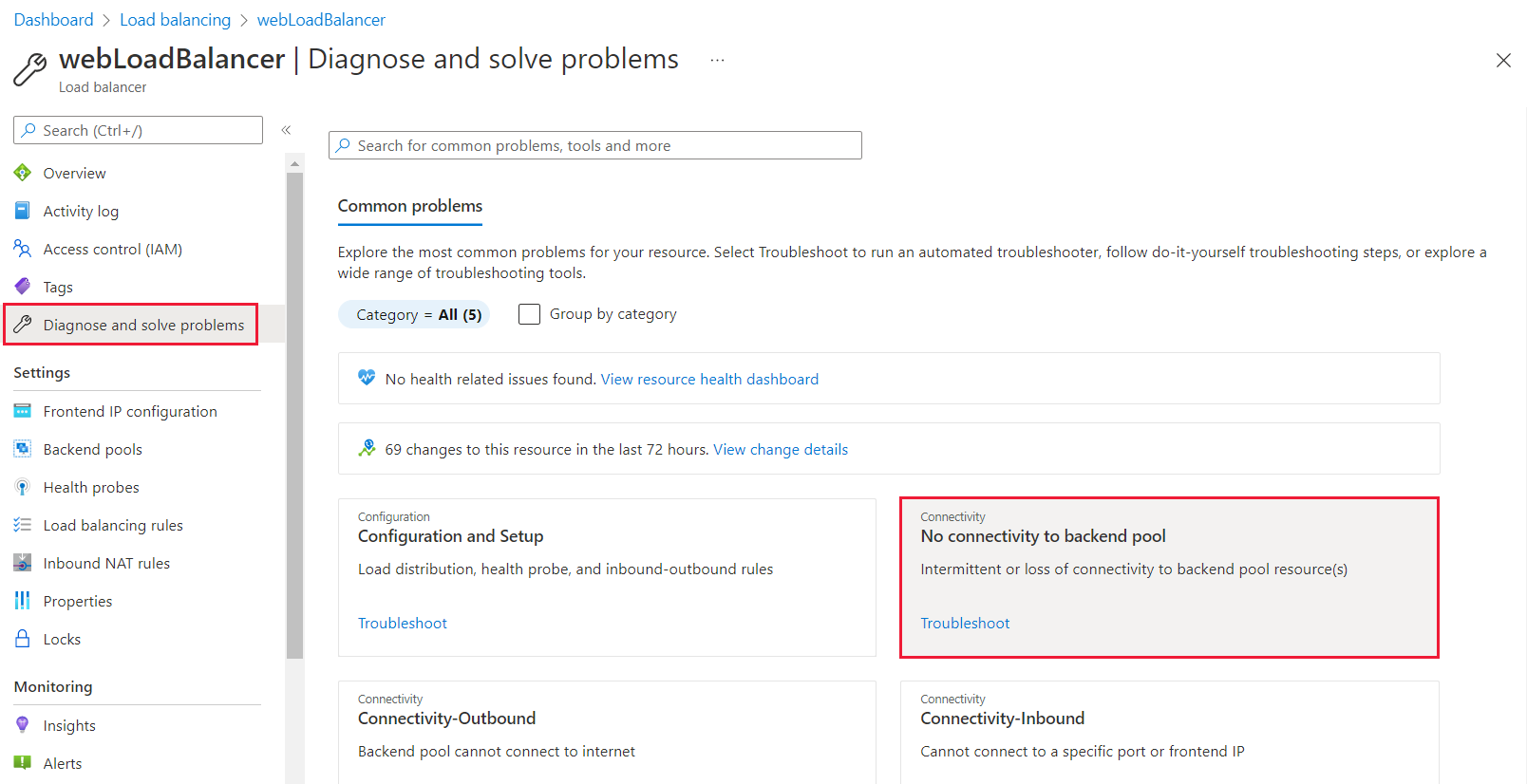Image resolution: width=1527 pixels, height=784 pixels.
Task: Open Health probes via its icon
Action: coord(23,487)
